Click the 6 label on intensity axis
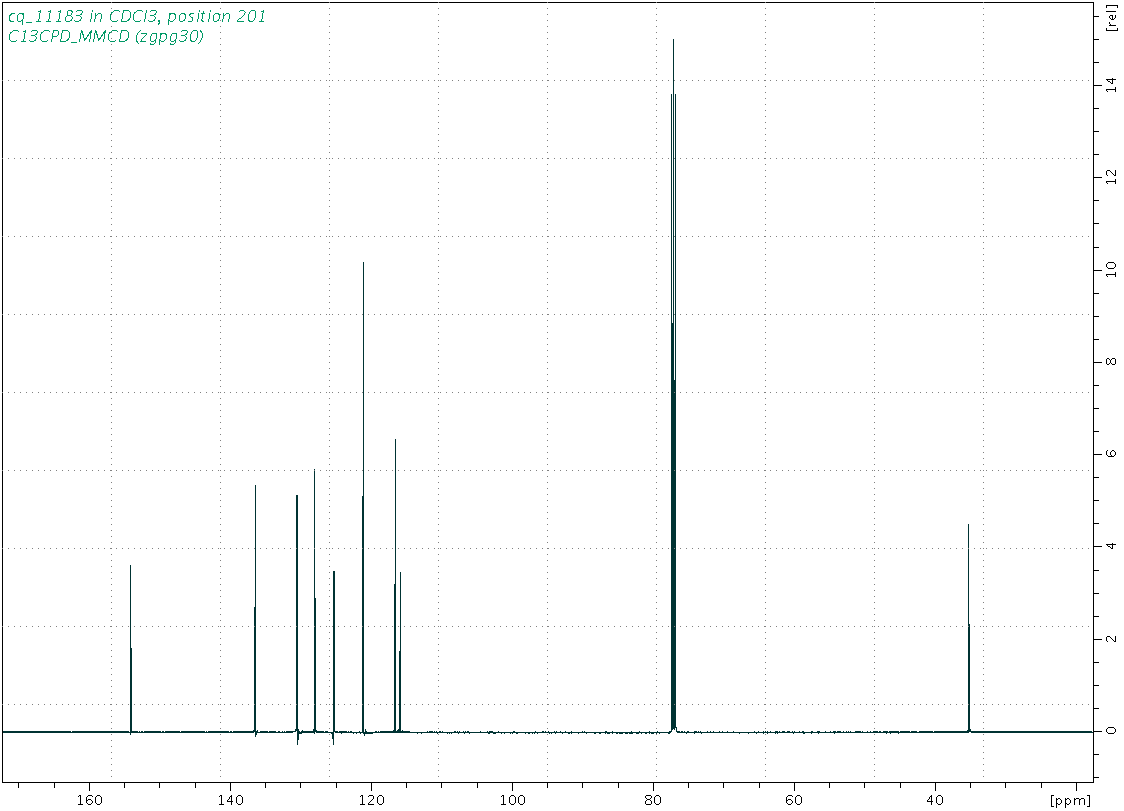Image resolution: width=1124 pixels, height=811 pixels. (x=1111, y=454)
